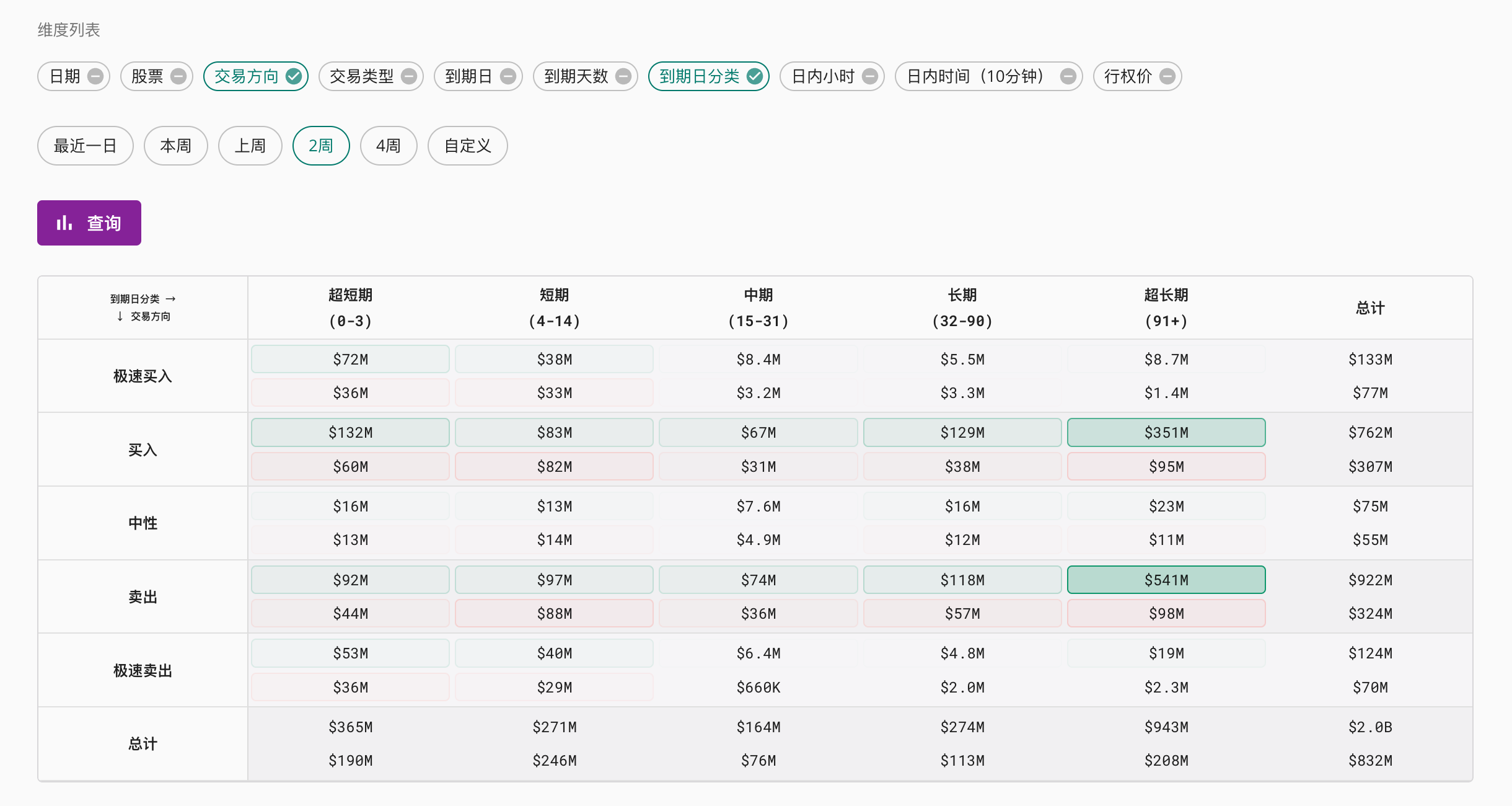Click the $72M cell in 极速买入
1512x806 pixels.
coord(350,359)
